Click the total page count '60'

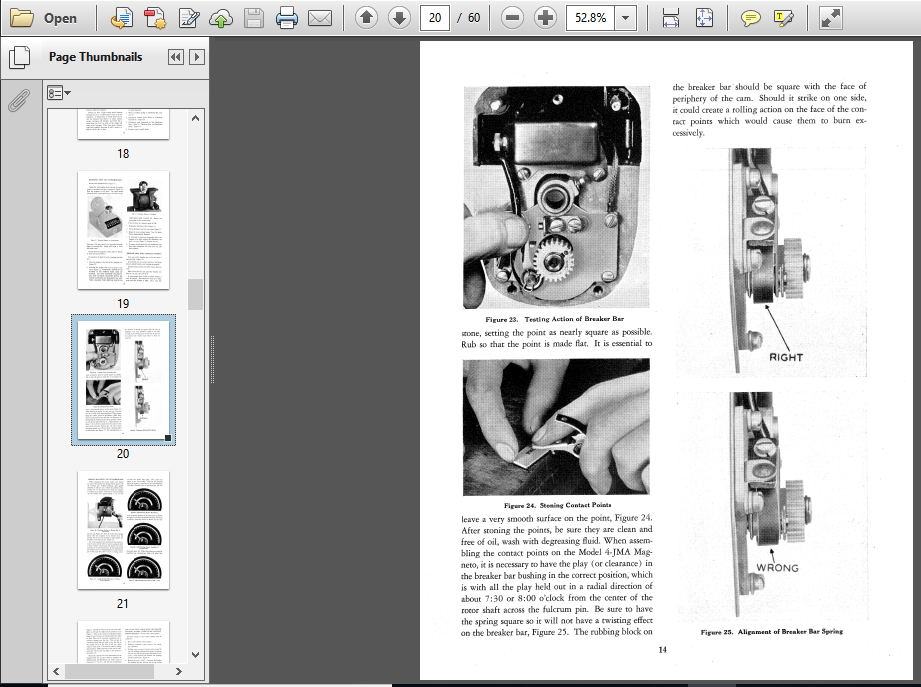pos(474,18)
